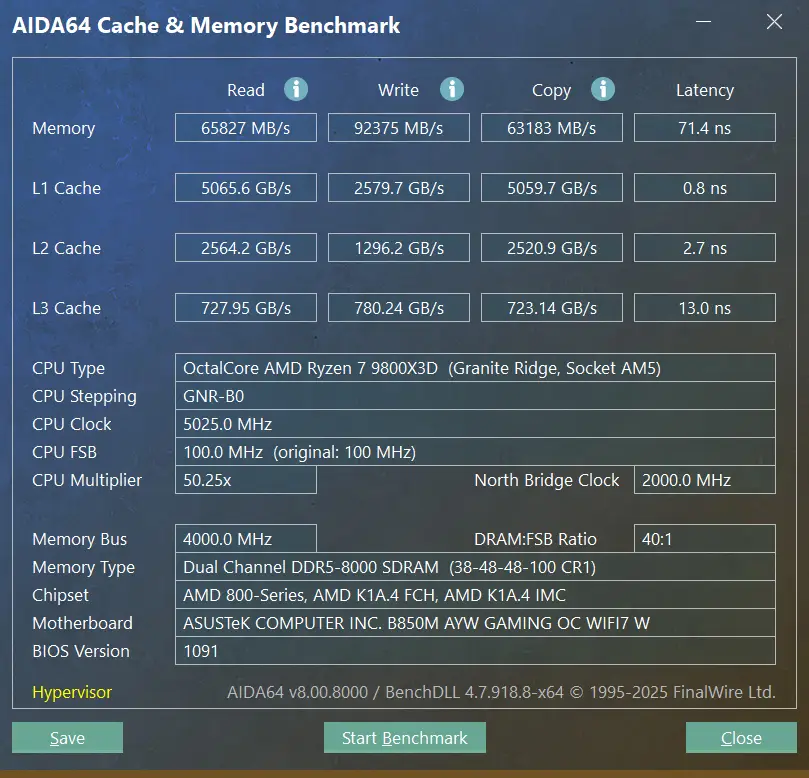Click the L2 Cache latency value 2.7 ns

704,247
